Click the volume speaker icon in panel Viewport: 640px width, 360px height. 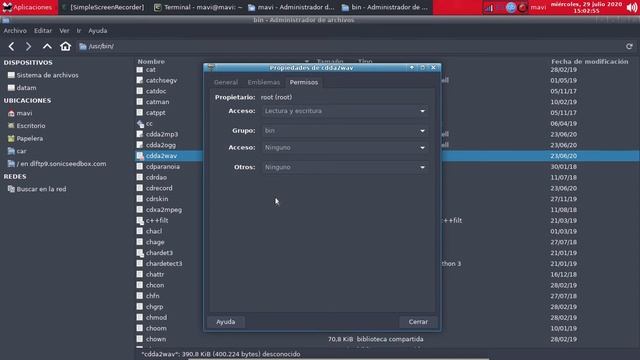pyautogui.click(x=631, y=7)
